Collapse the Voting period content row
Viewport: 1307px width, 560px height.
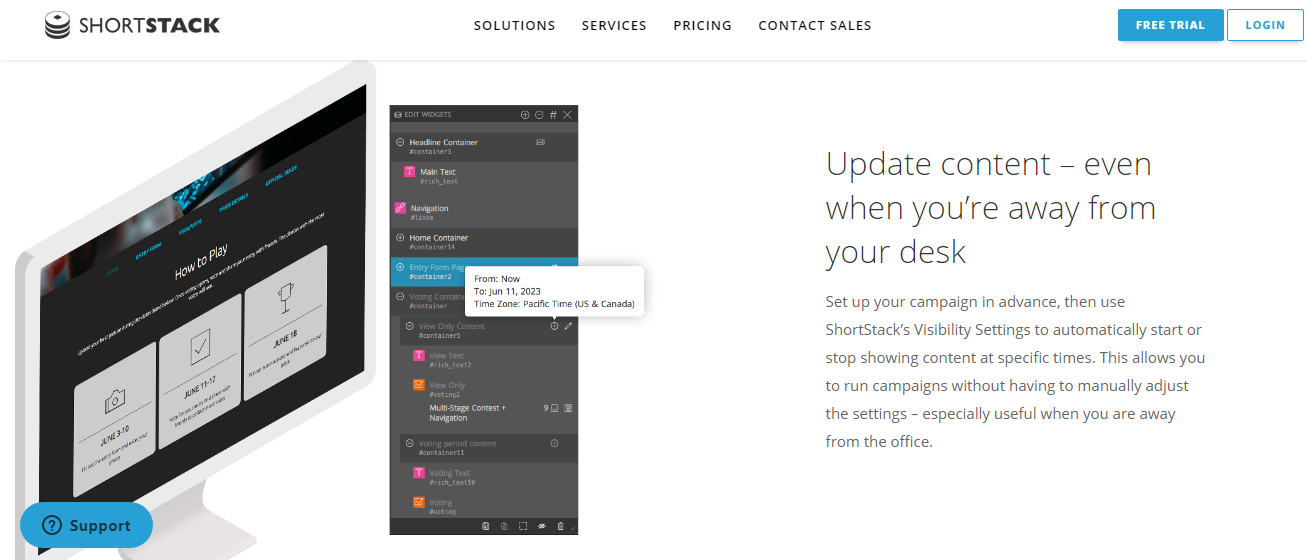click(409, 443)
